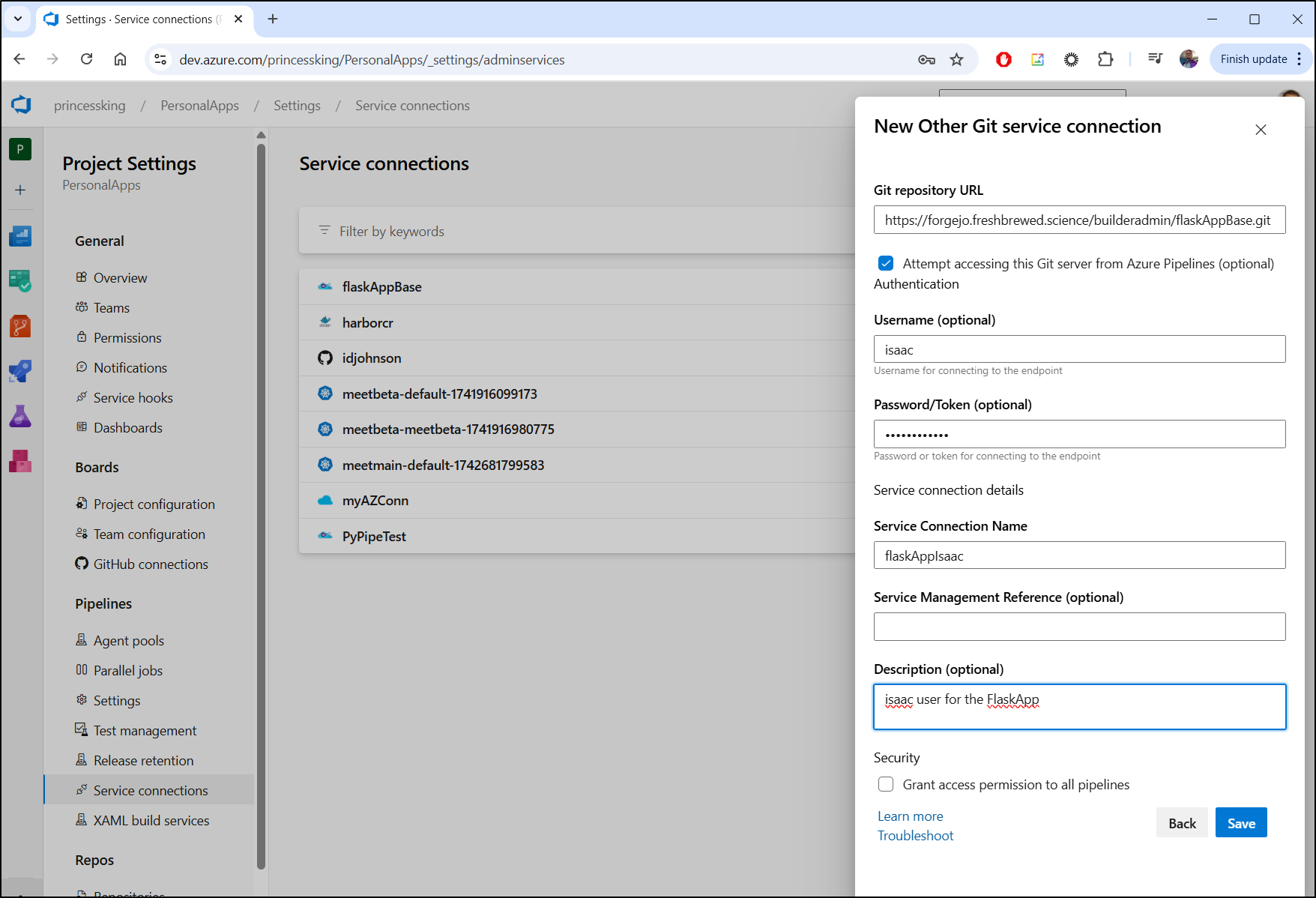Bookmark this page with star icon

957,59
